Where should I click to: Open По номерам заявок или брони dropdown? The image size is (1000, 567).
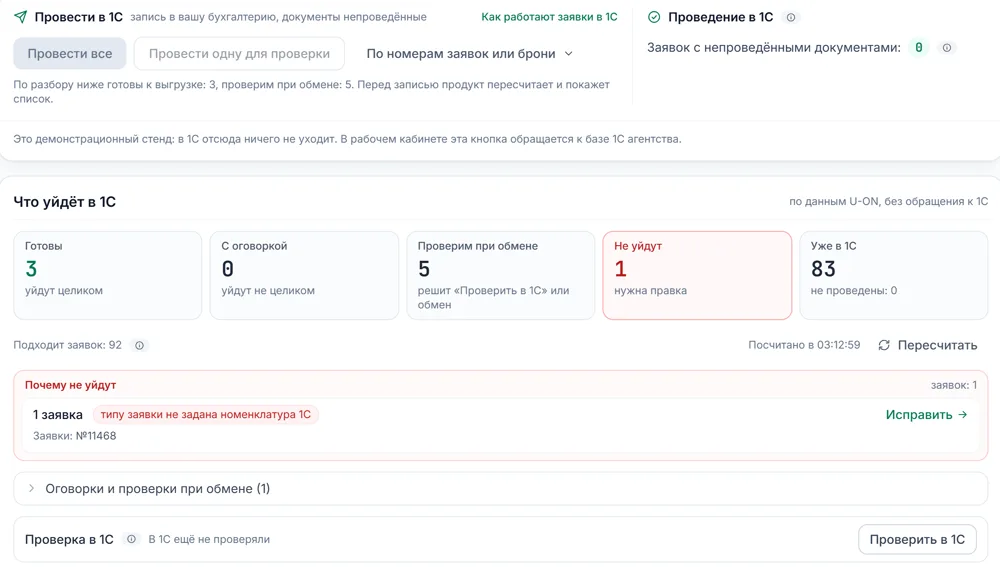469,54
